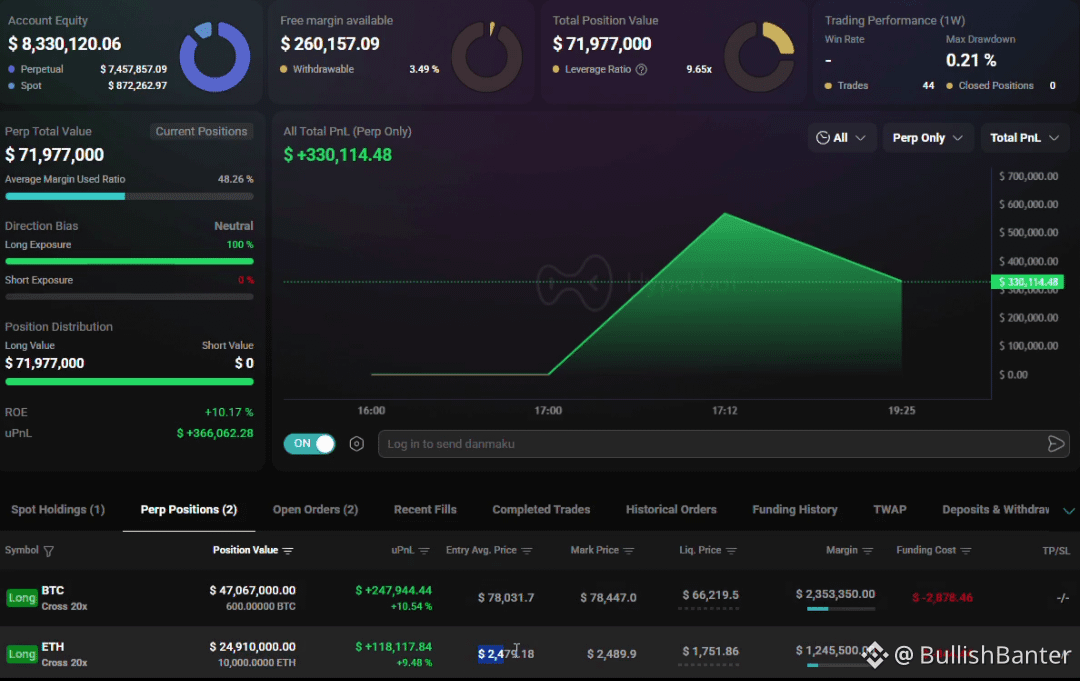The image size is (1080, 681).
Task: Open the All time range dropdown
Action: point(841,138)
